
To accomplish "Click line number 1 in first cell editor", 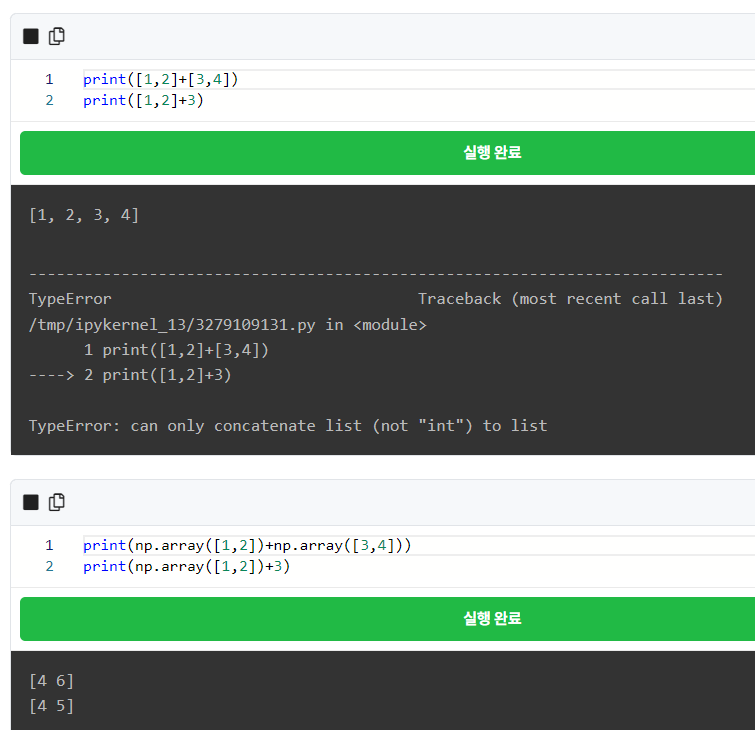I will click(x=49, y=79).
